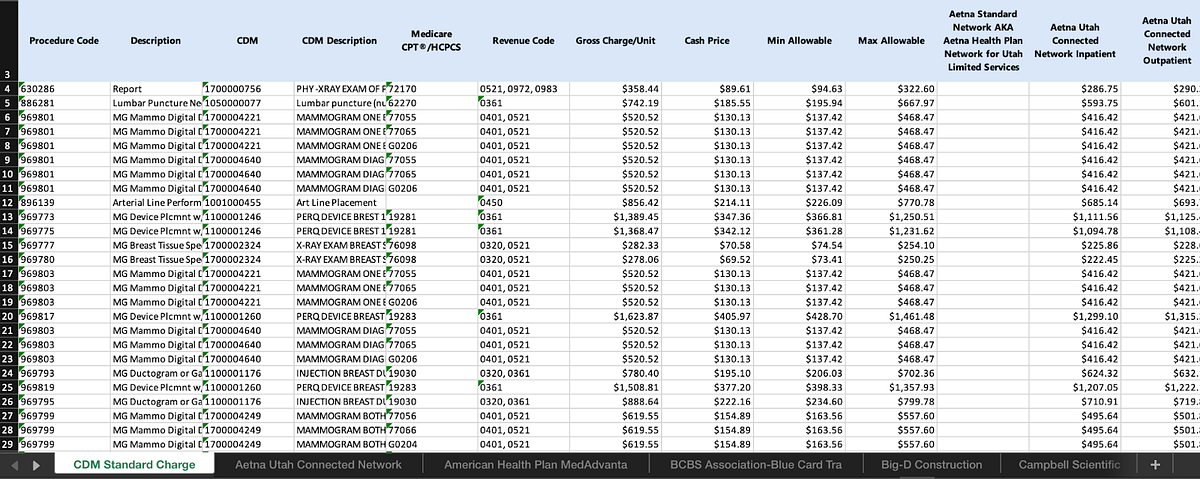
Task: Select the BCBS Association-Blue Card tab
Action: click(752, 465)
